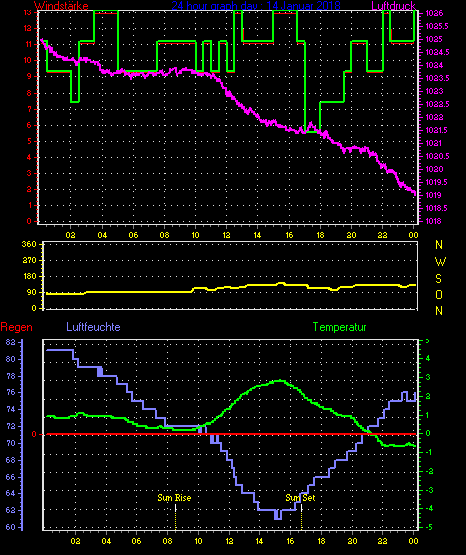Click the magenta Luftdruck axis title
This screenshot has width=466, height=555.
coord(393,6)
